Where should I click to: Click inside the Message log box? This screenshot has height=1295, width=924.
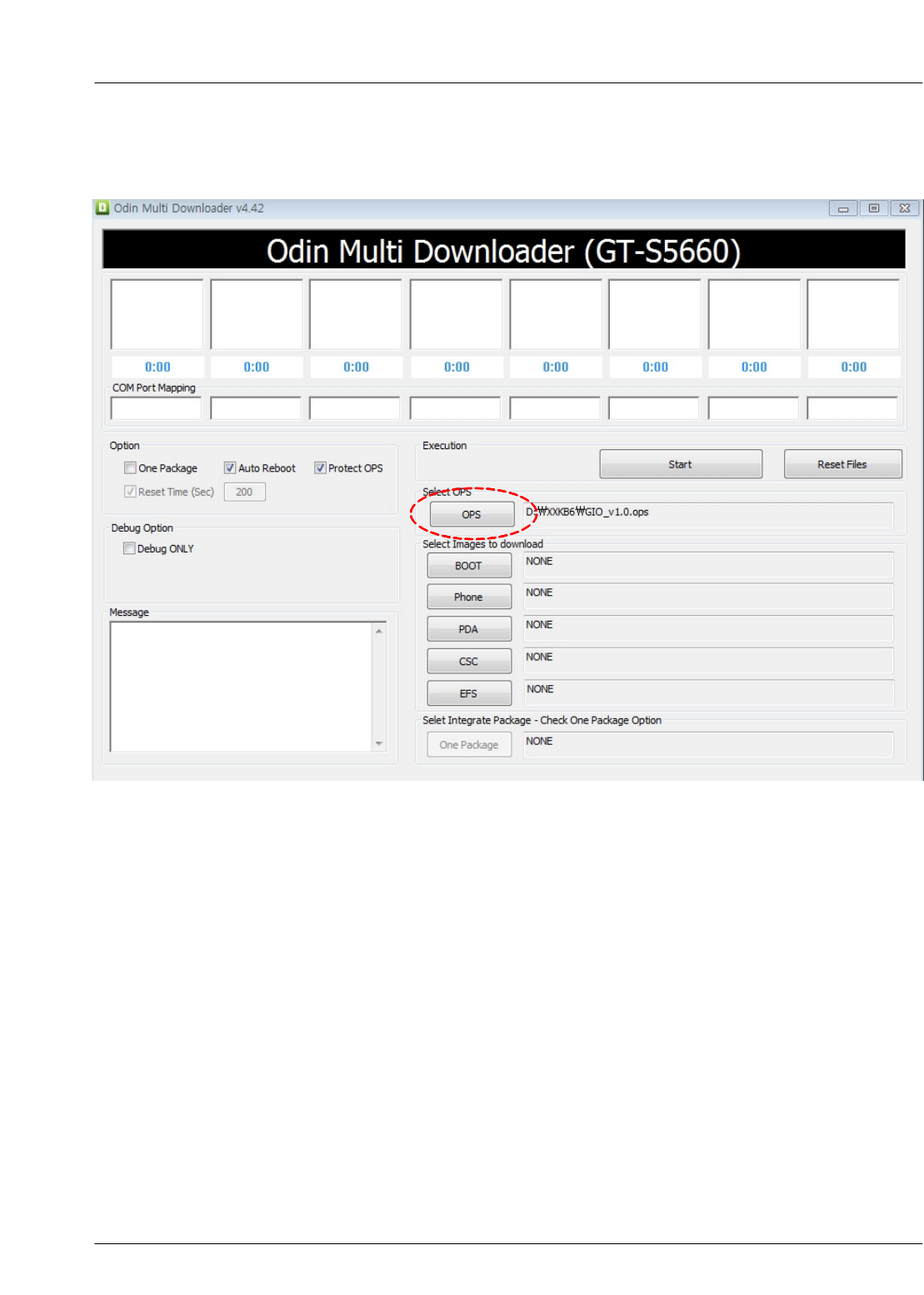tap(242, 687)
